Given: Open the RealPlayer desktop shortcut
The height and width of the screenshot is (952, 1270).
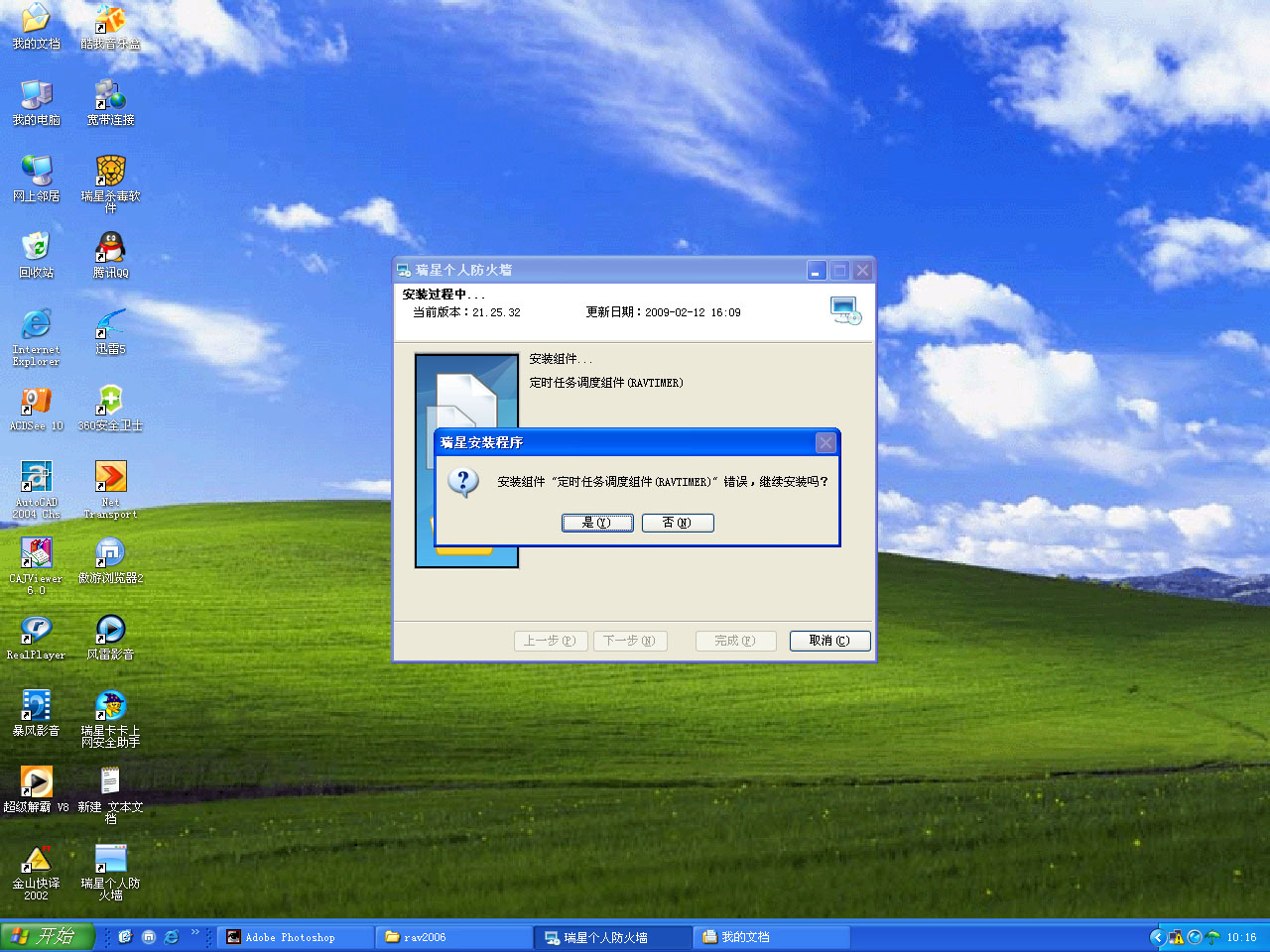Looking at the screenshot, I should [37, 637].
